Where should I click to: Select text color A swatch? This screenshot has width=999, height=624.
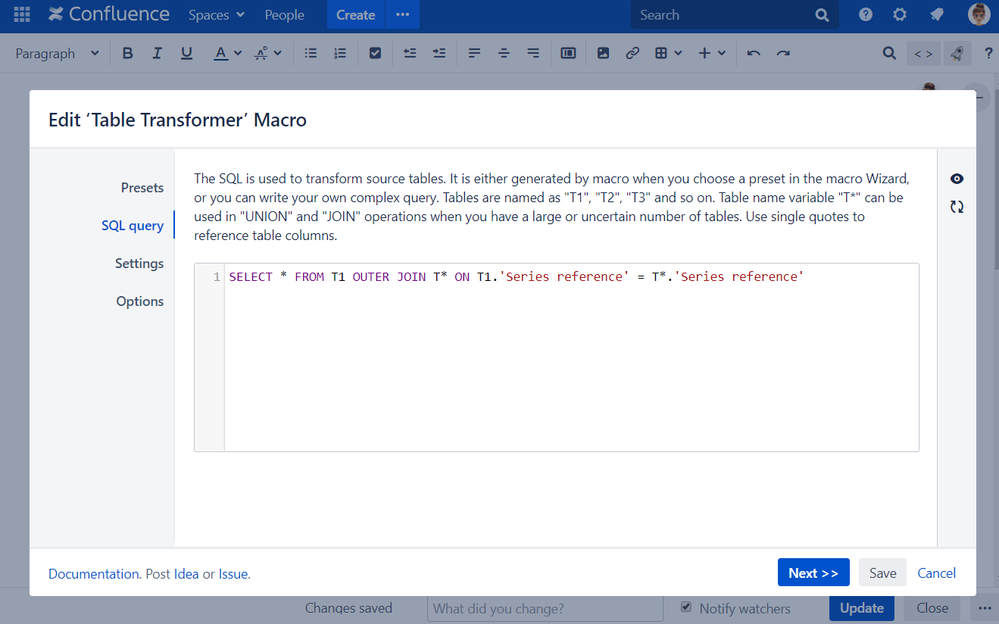220,54
